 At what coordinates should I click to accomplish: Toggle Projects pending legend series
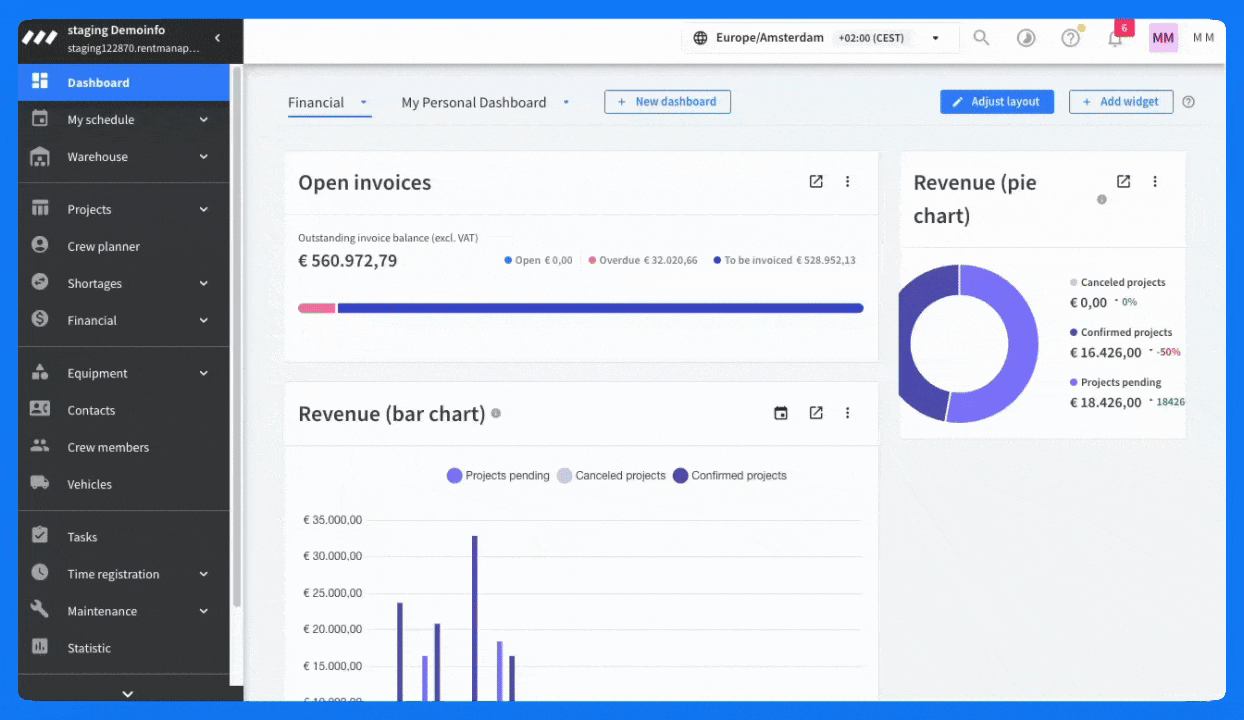(x=498, y=476)
